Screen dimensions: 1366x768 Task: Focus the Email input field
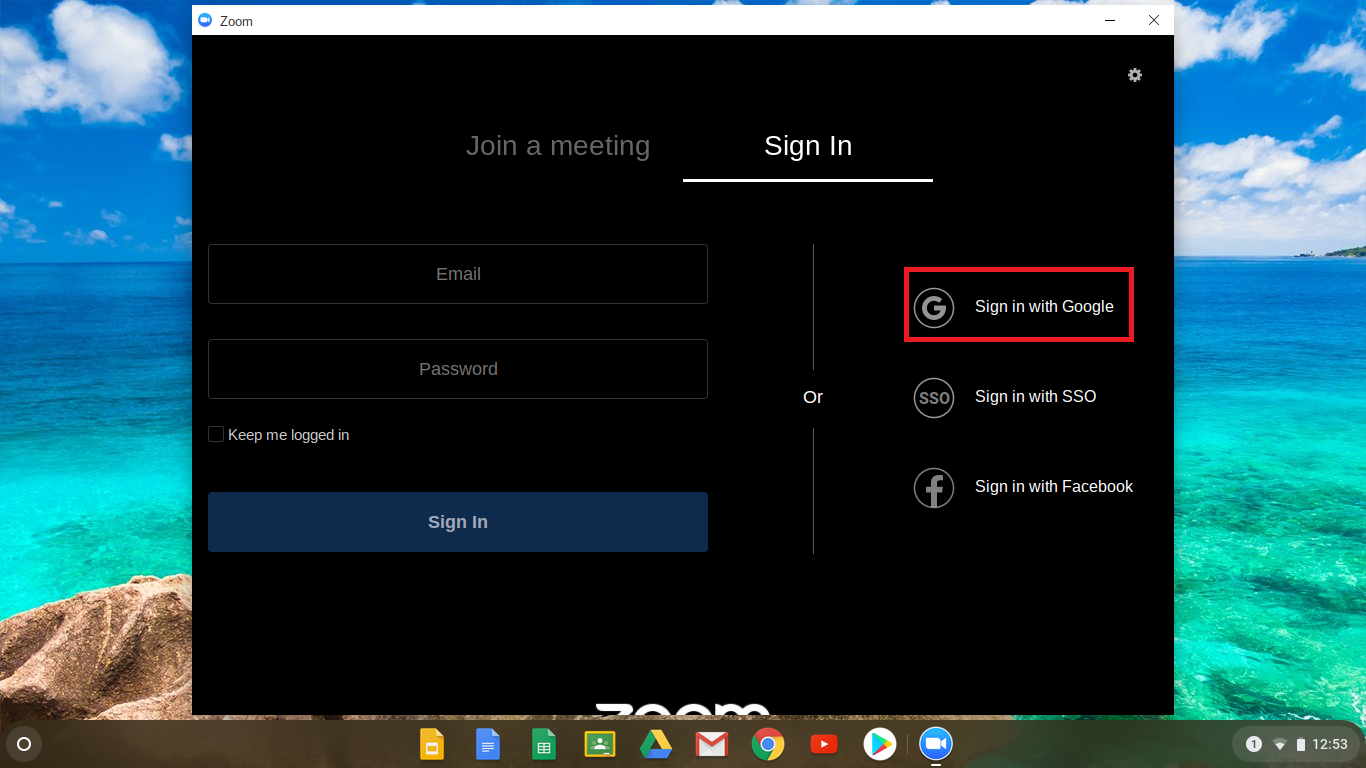pyautogui.click(x=458, y=274)
